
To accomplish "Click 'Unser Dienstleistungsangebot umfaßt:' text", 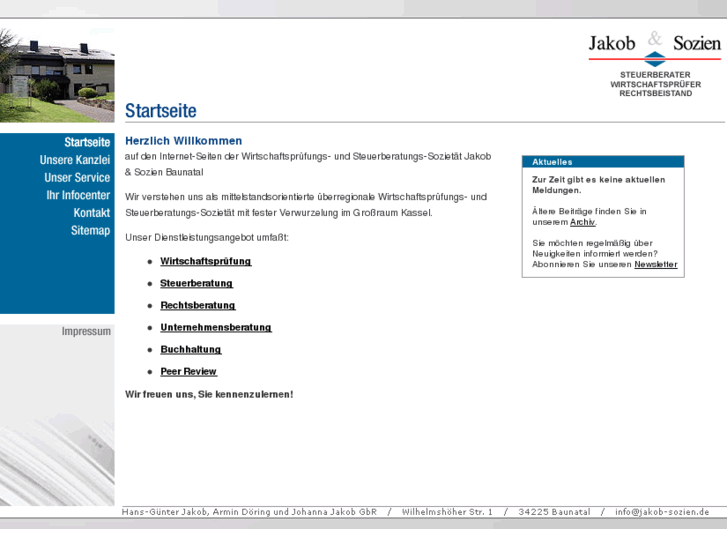I will click(206, 237).
